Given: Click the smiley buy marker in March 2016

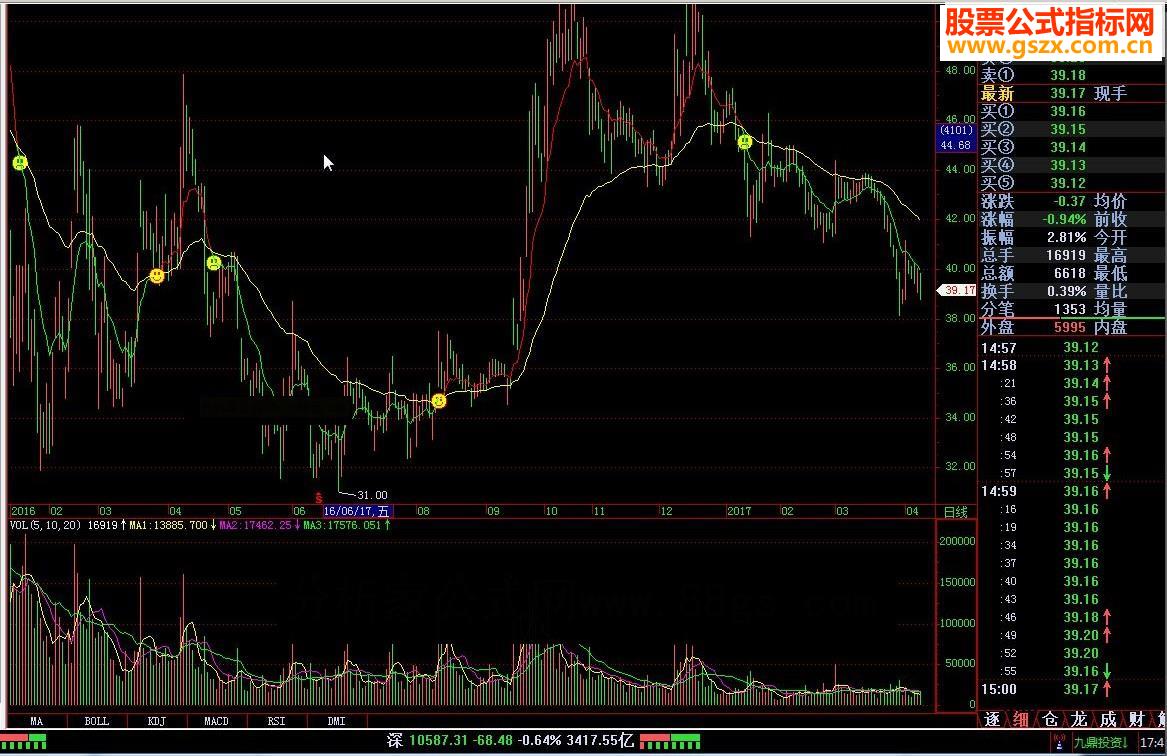Looking at the screenshot, I should (157, 276).
